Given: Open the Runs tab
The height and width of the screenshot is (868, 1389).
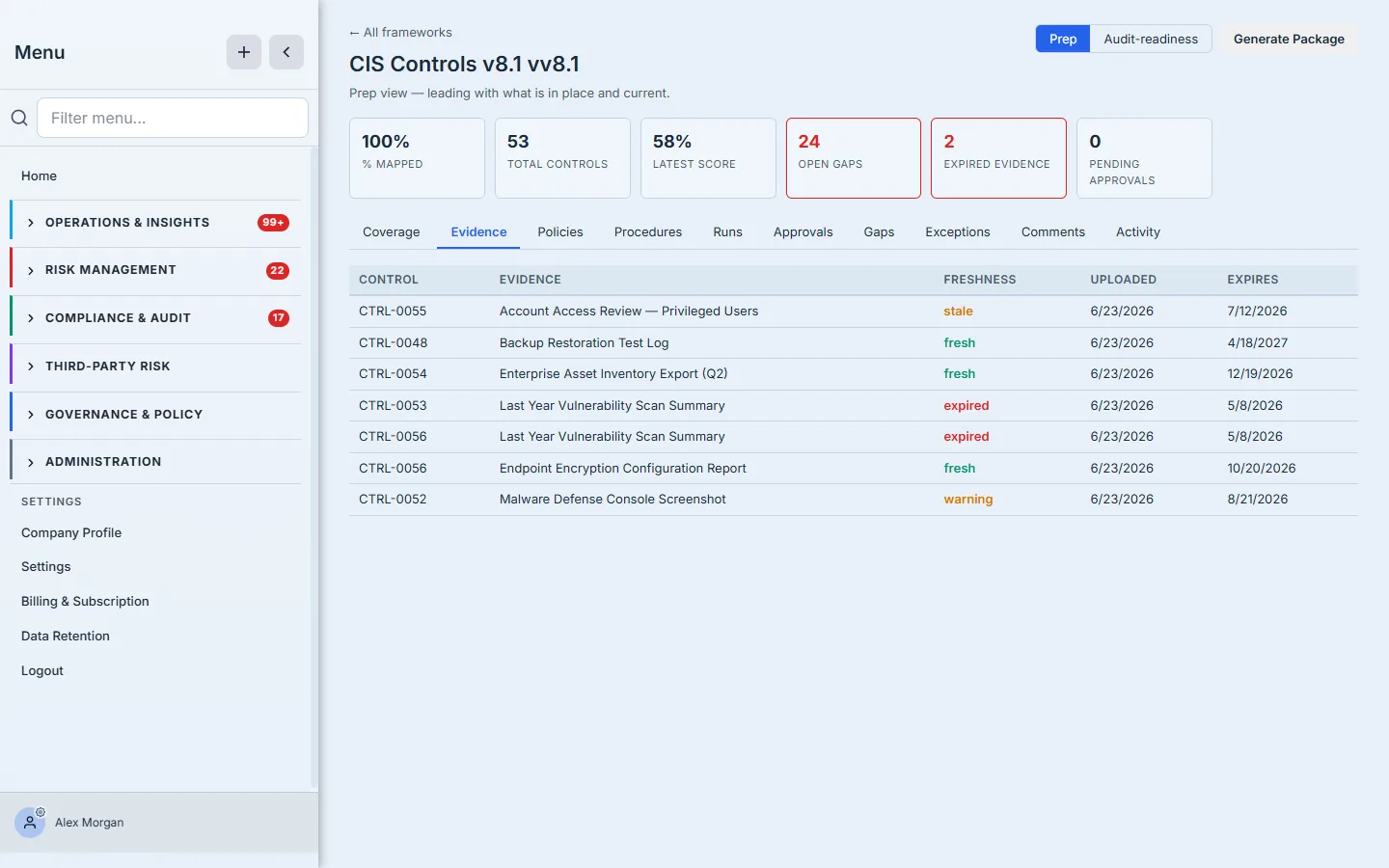Looking at the screenshot, I should 727,232.
